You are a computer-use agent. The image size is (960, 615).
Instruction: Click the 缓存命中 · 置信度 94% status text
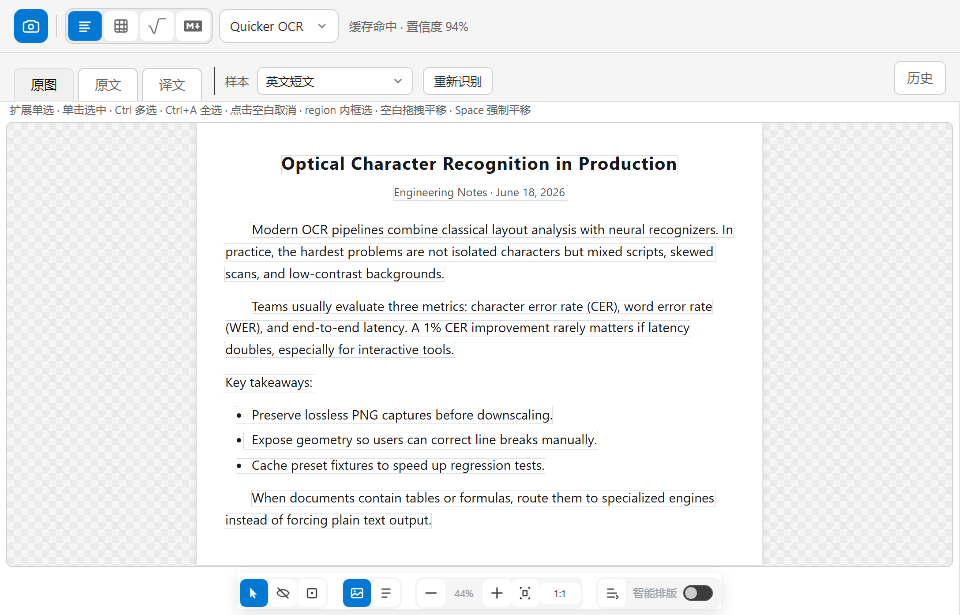tap(408, 27)
